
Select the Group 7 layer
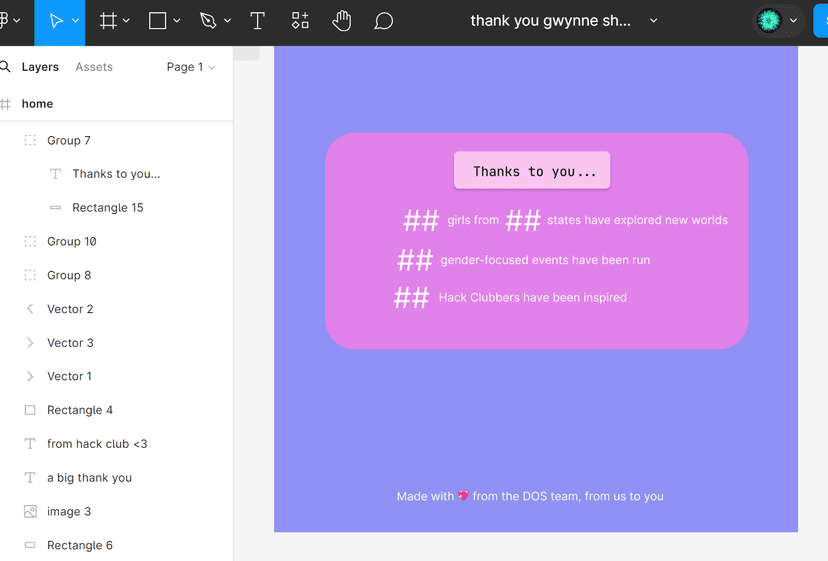69,141
